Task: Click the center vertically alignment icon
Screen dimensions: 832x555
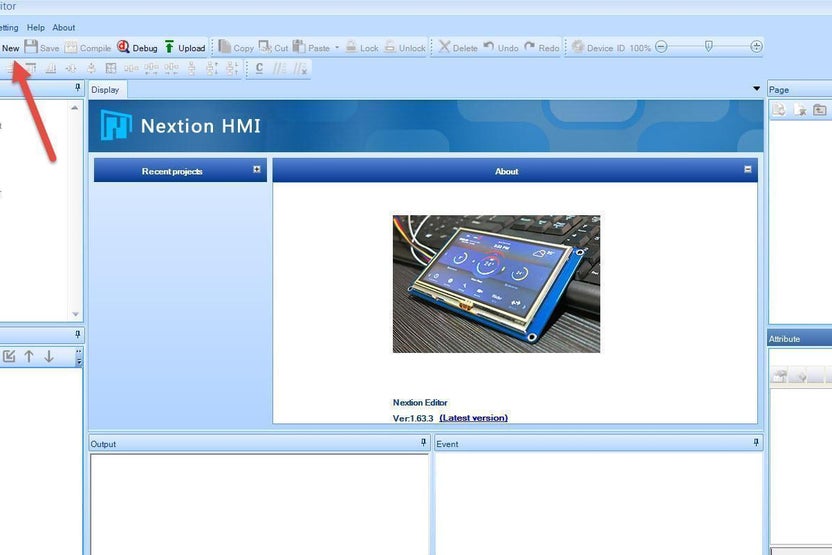Action: pyautogui.click(x=91, y=68)
